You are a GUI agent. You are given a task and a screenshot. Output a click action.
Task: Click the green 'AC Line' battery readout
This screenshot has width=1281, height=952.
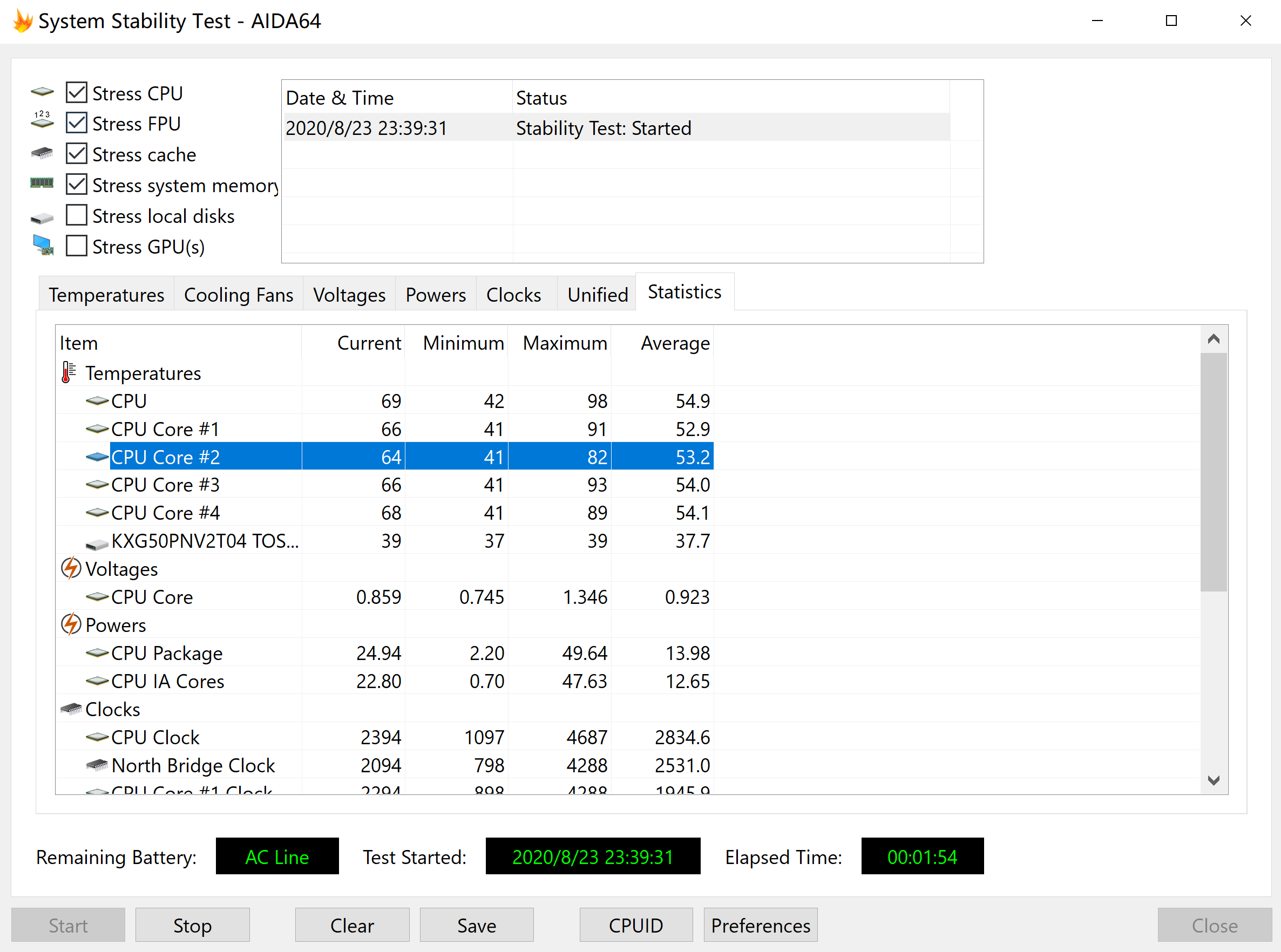277,856
